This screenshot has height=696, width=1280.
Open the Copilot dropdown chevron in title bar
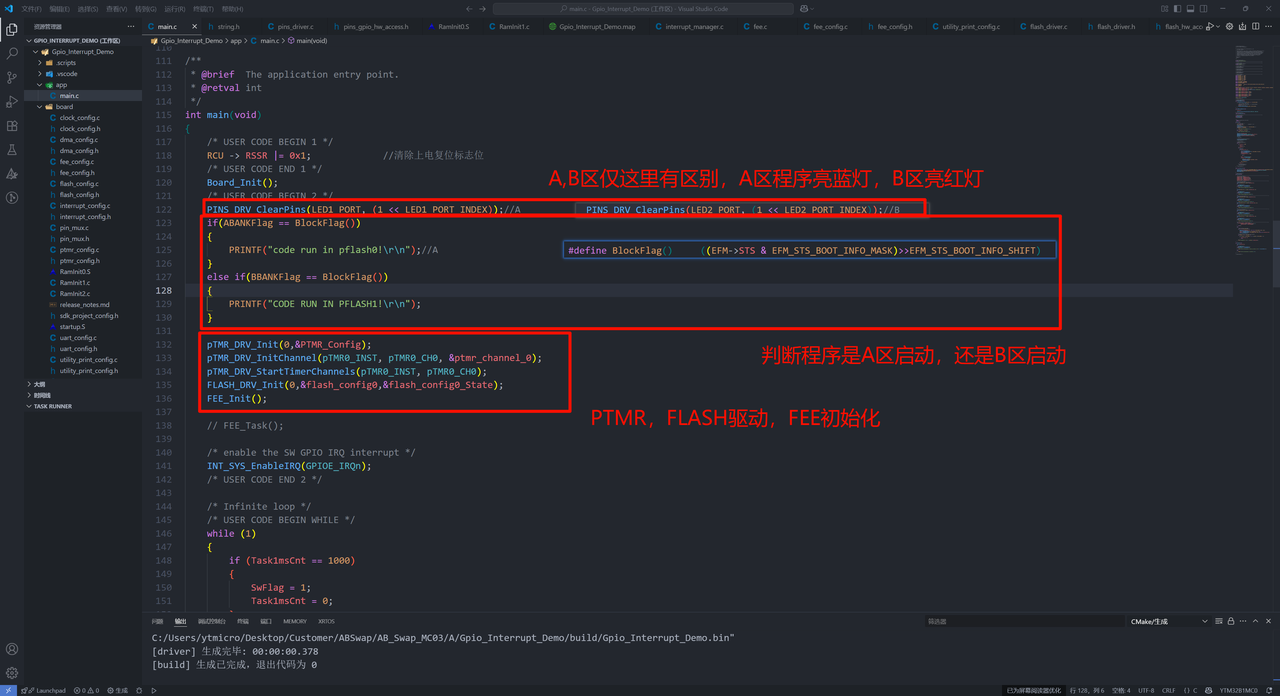click(812, 9)
